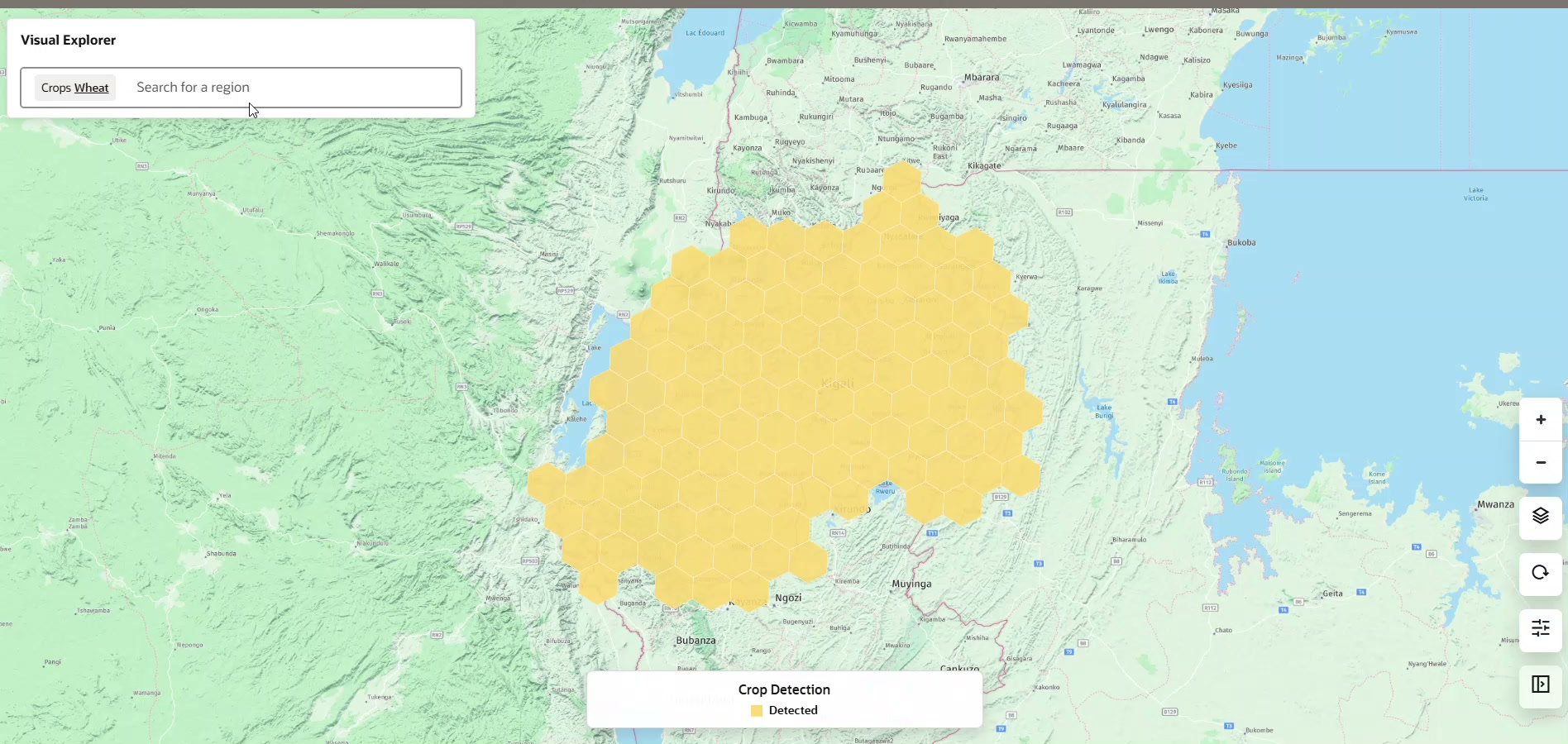The image size is (1568, 744).
Task: Open the filter sliders settings
Action: pyautogui.click(x=1540, y=629)
